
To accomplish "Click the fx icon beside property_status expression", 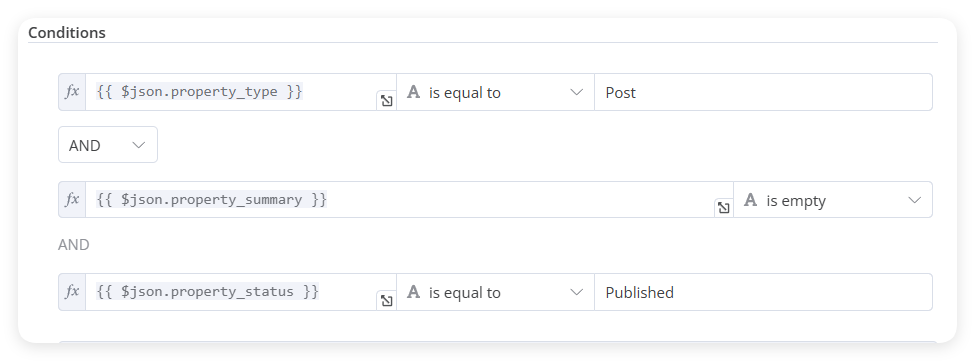I will (72, 291).
